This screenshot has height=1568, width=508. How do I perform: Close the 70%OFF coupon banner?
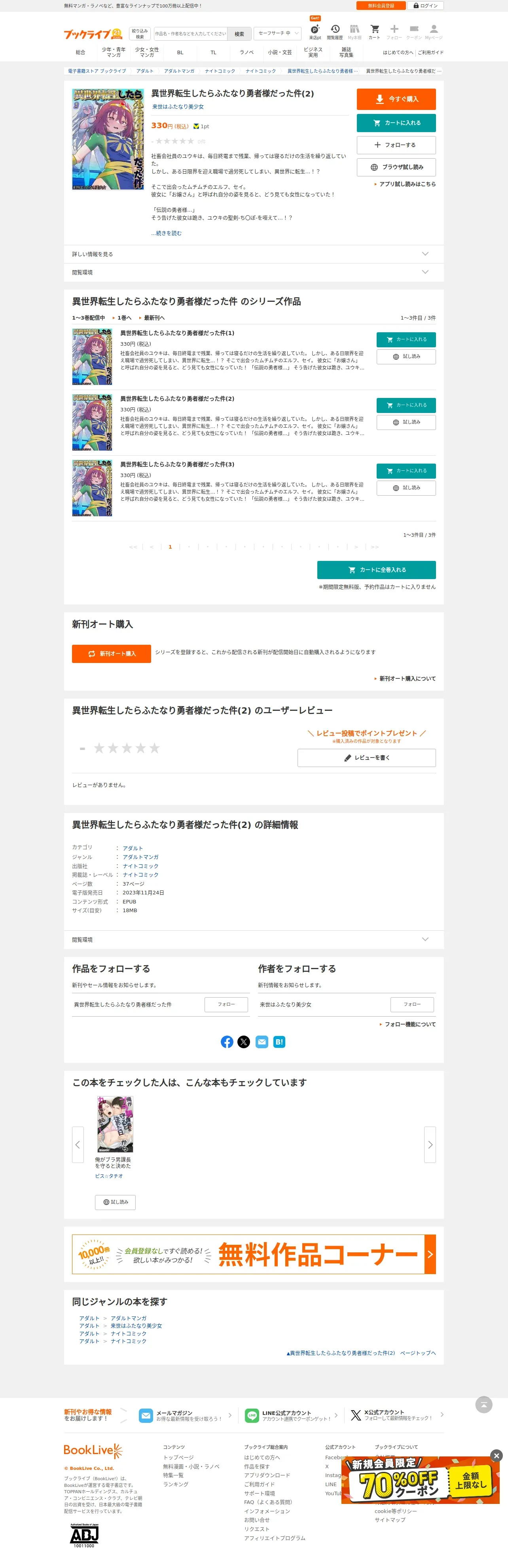(497, 1455)
